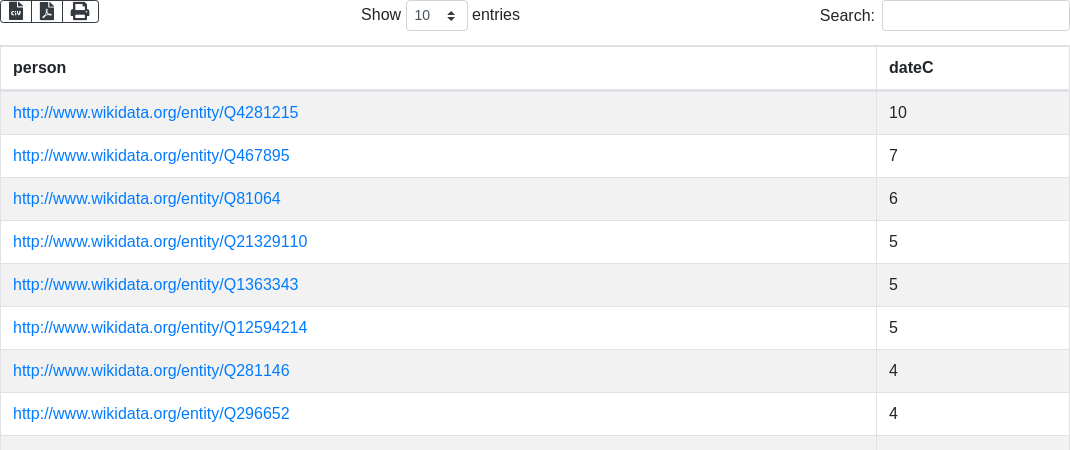The width and height of the screenshot is (1070, 450).
Task: Export table as CSV file
Action: coord(16,12)
